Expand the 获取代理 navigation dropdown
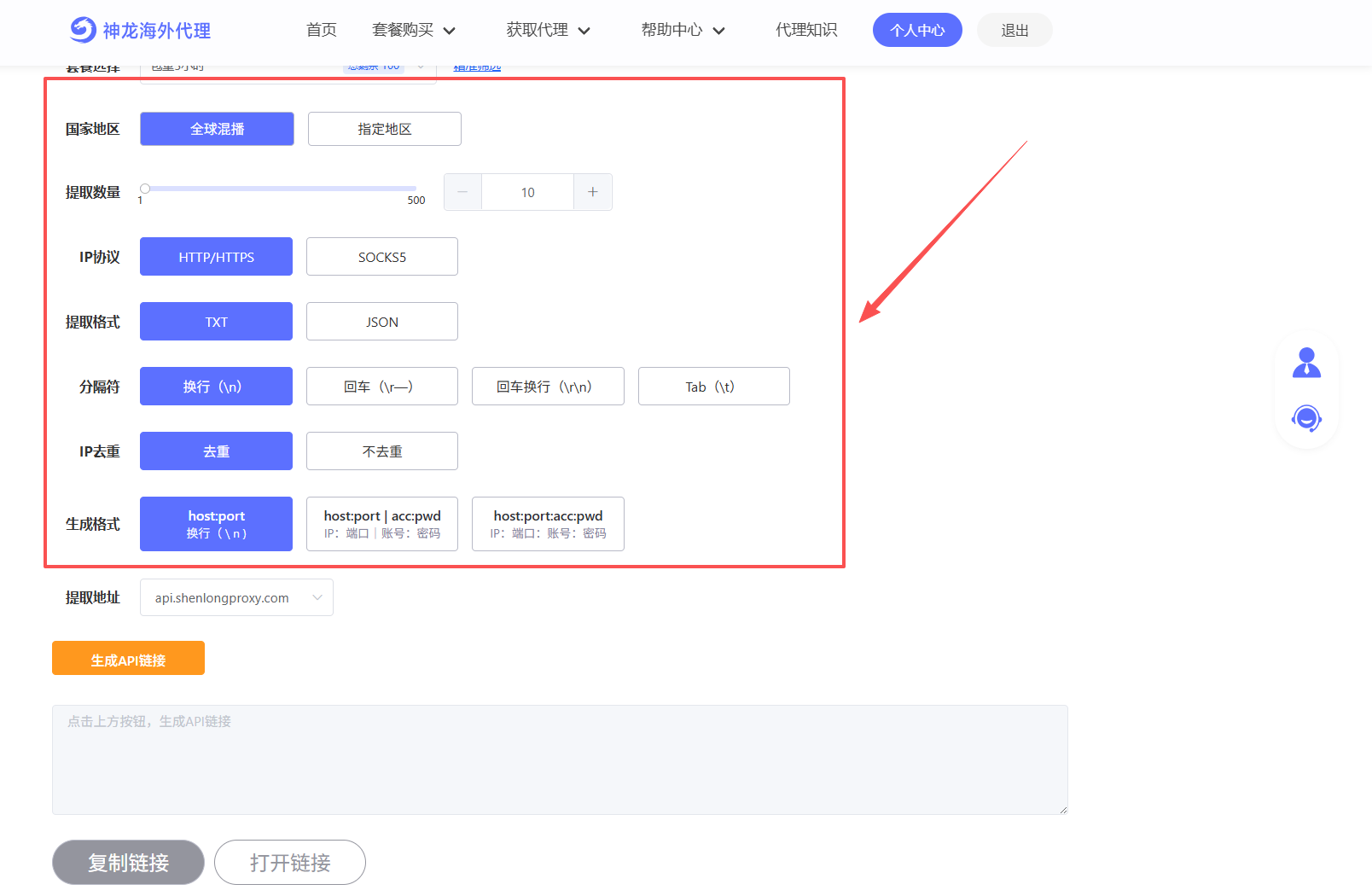The height and width of the screenshot is (896, 1372). [548, 31]
